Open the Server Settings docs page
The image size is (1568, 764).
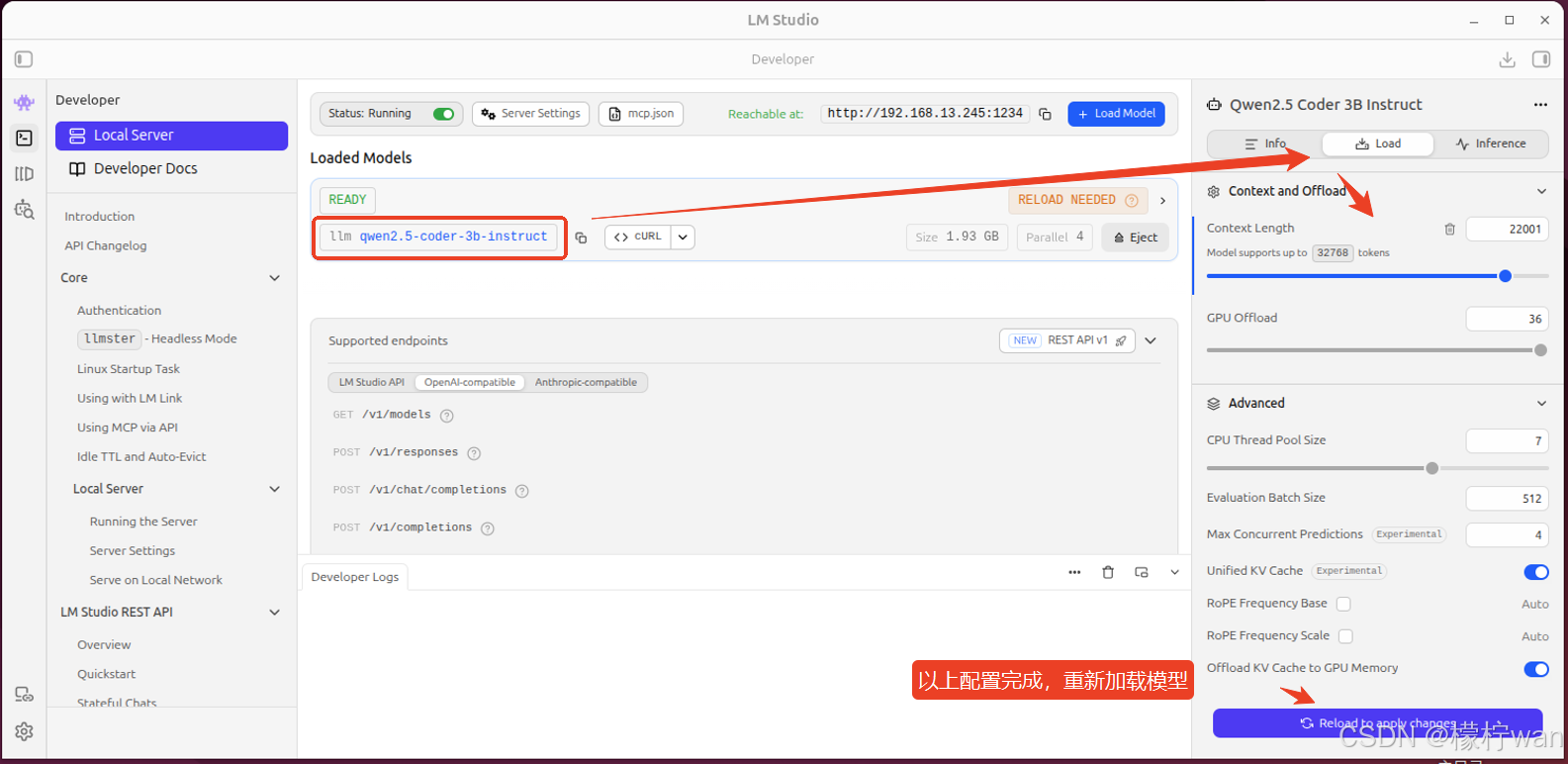pyautogui.click(x=132, y=551)
